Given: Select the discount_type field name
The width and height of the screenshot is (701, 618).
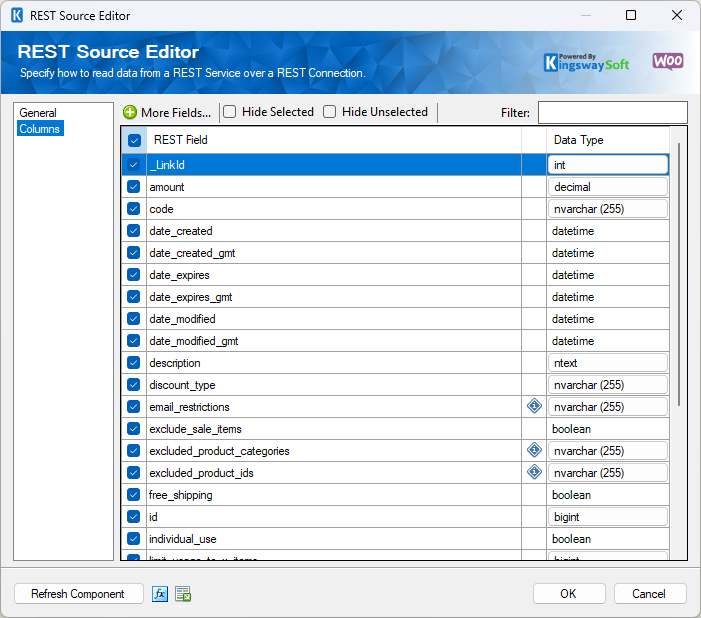Looking at the screenshot, I should click(x=182, y=385).
